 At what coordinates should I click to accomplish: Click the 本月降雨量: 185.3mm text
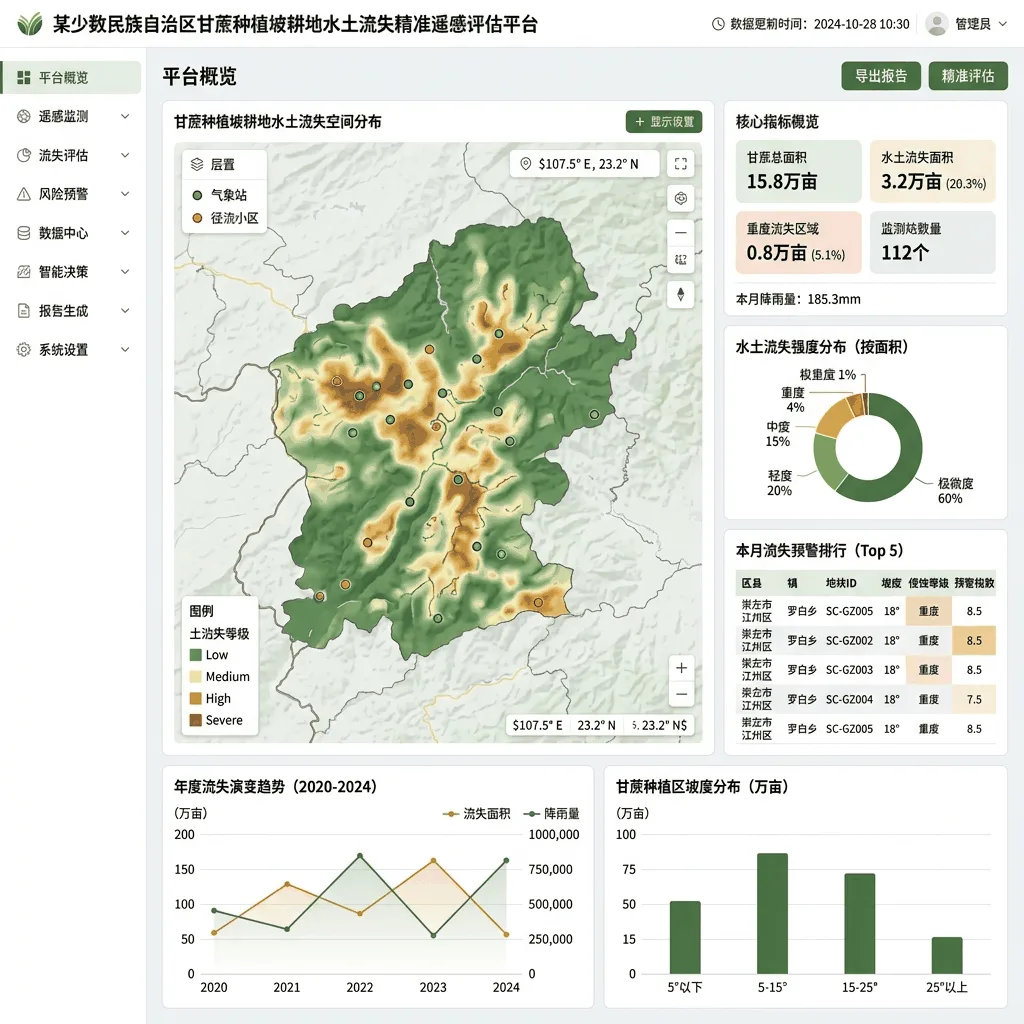[x=798, y=299]
